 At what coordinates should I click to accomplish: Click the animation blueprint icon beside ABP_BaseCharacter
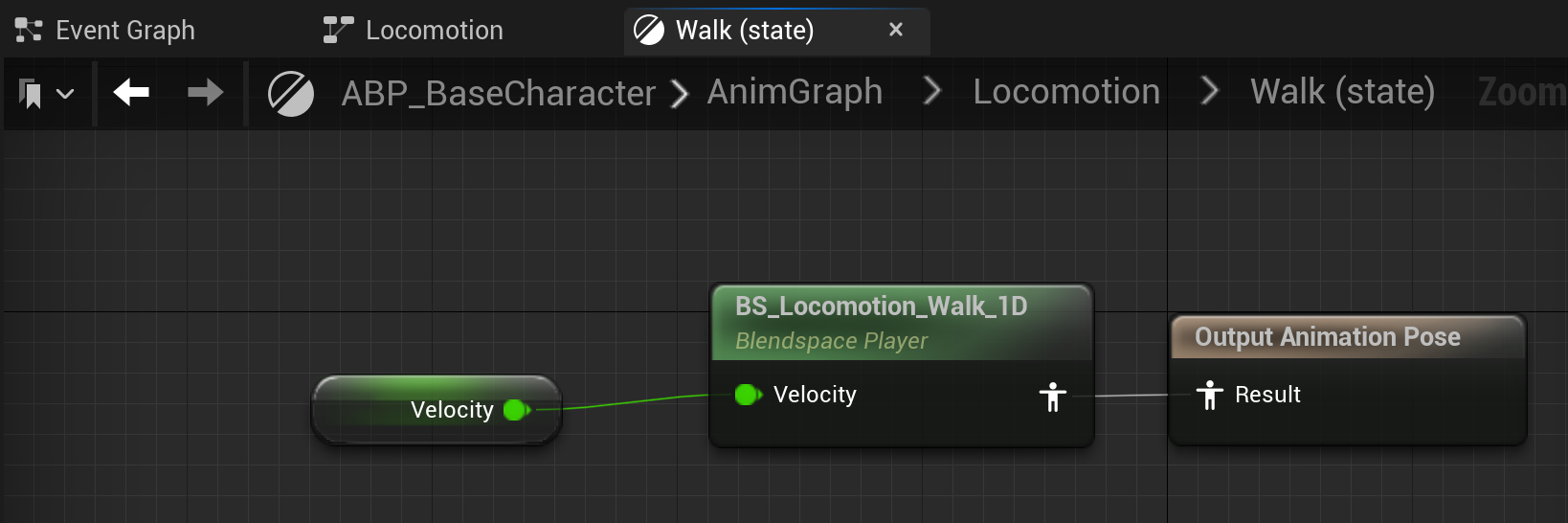(x=290, y=94)
